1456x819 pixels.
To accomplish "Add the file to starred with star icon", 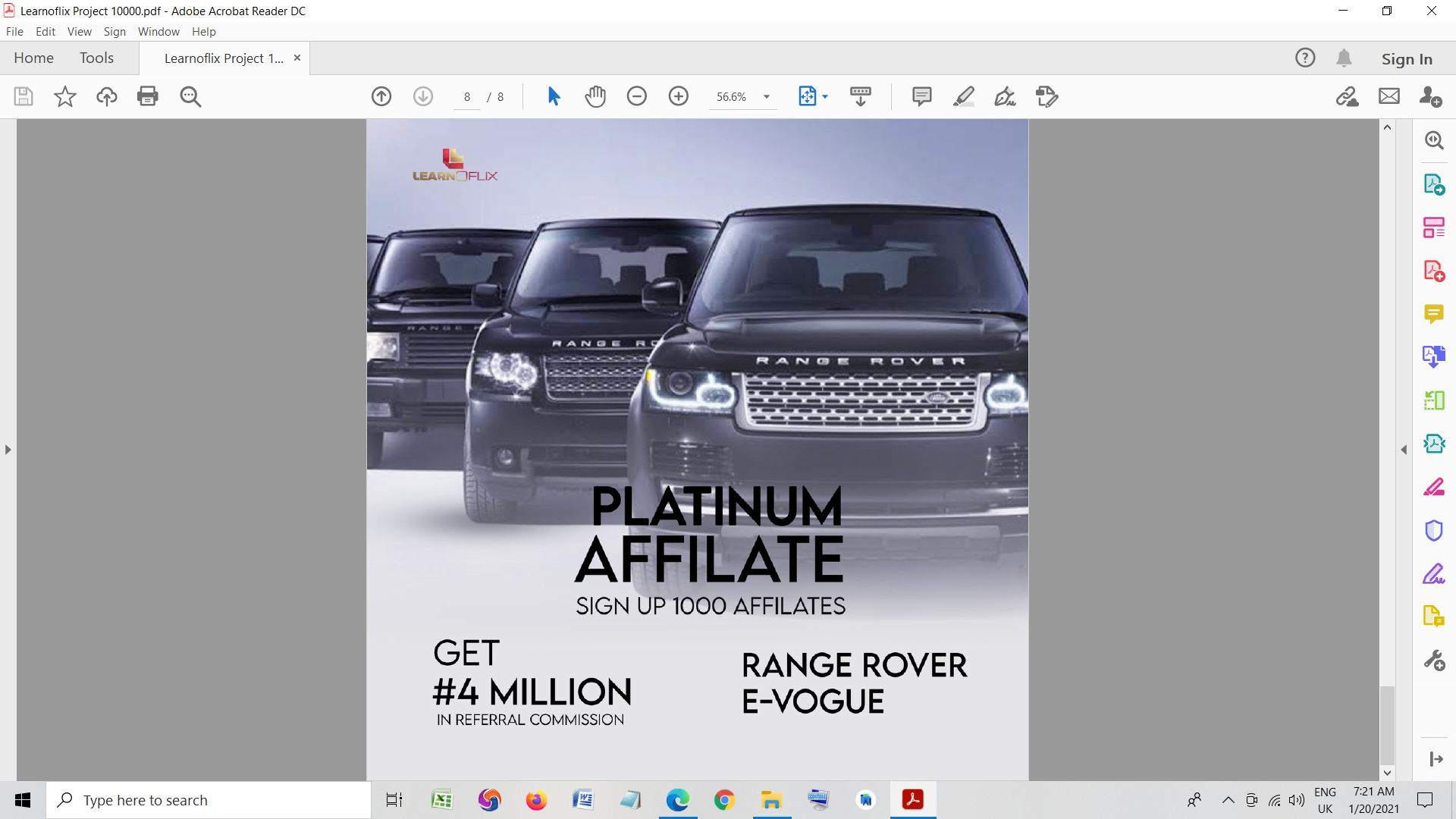I will (65, 96).
